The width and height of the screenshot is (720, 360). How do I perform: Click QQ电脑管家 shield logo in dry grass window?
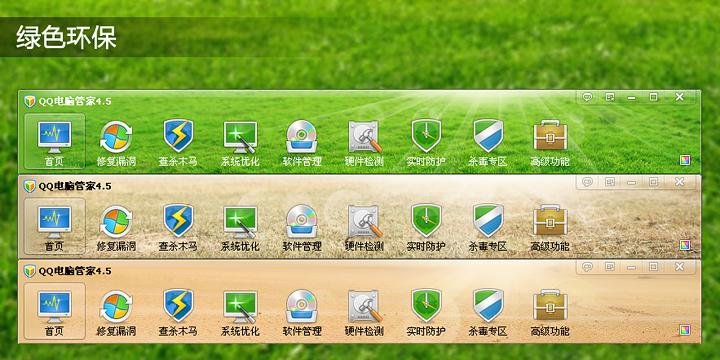coord(30,186)
